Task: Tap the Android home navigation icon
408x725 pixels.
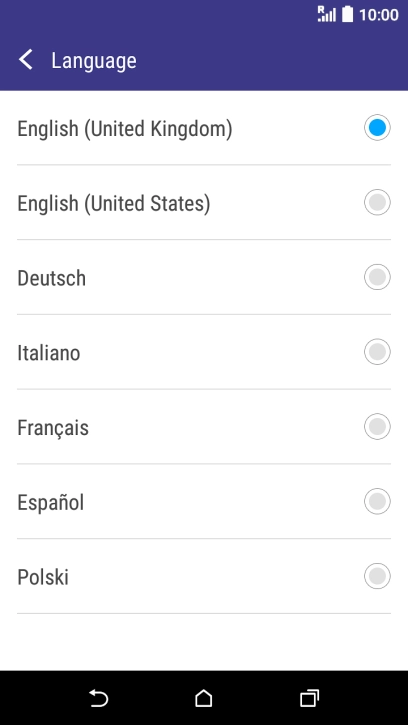Action: 204,698
